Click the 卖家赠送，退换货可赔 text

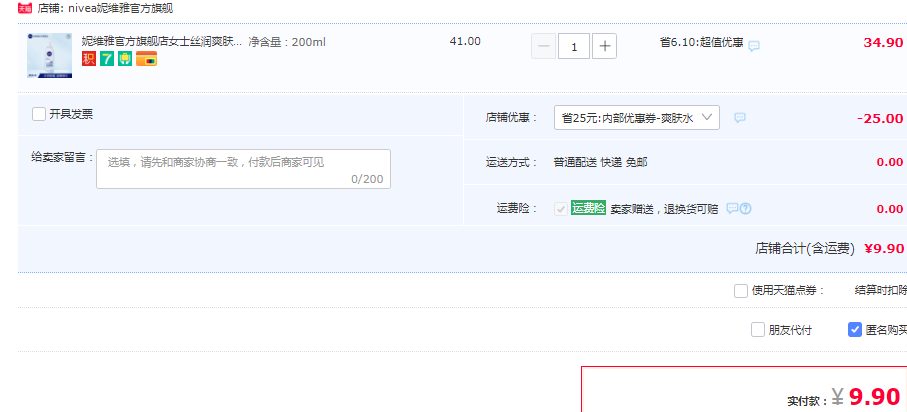click(664, 209)
